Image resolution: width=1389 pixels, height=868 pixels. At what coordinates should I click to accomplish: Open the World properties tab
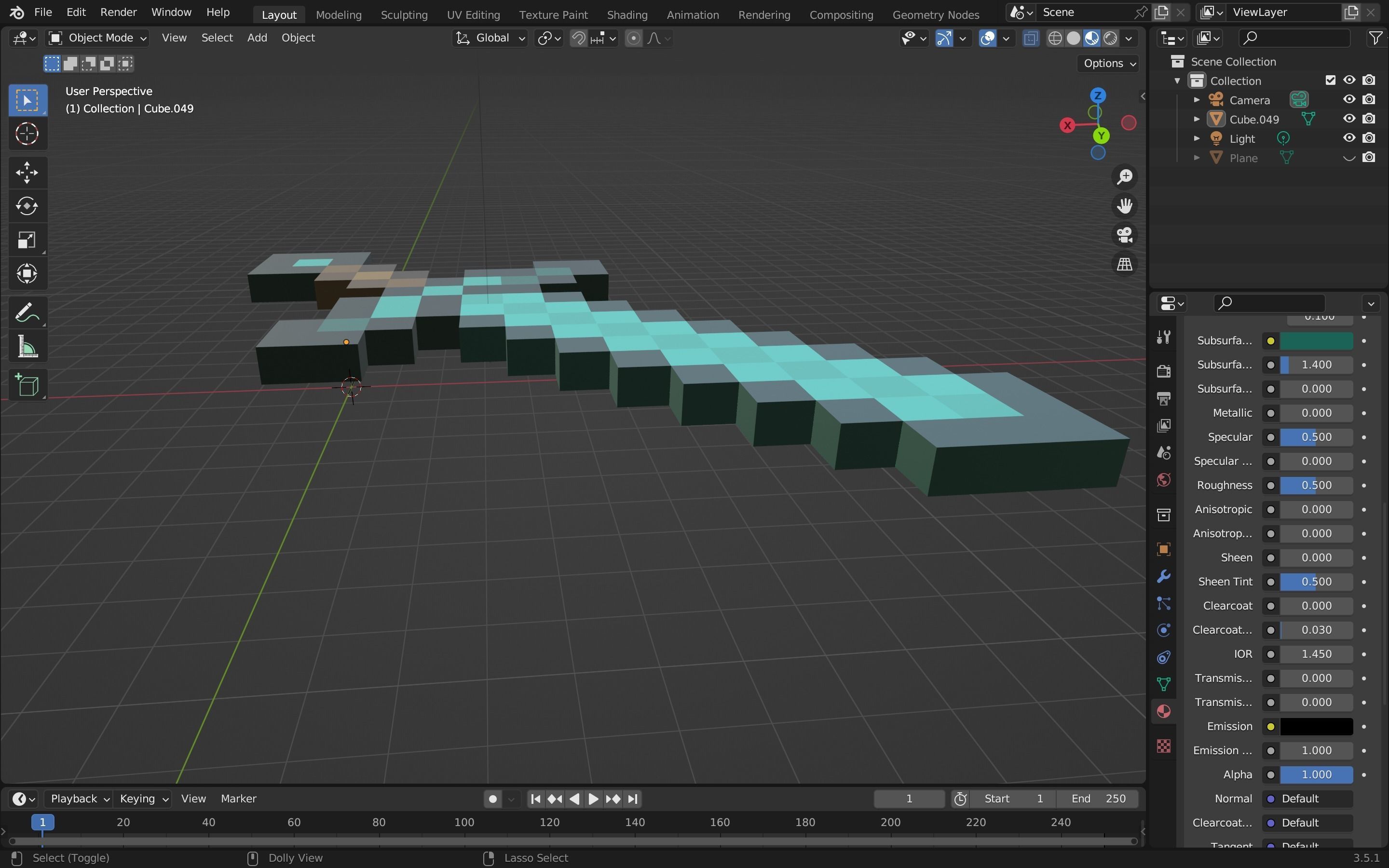[1164, 479]
